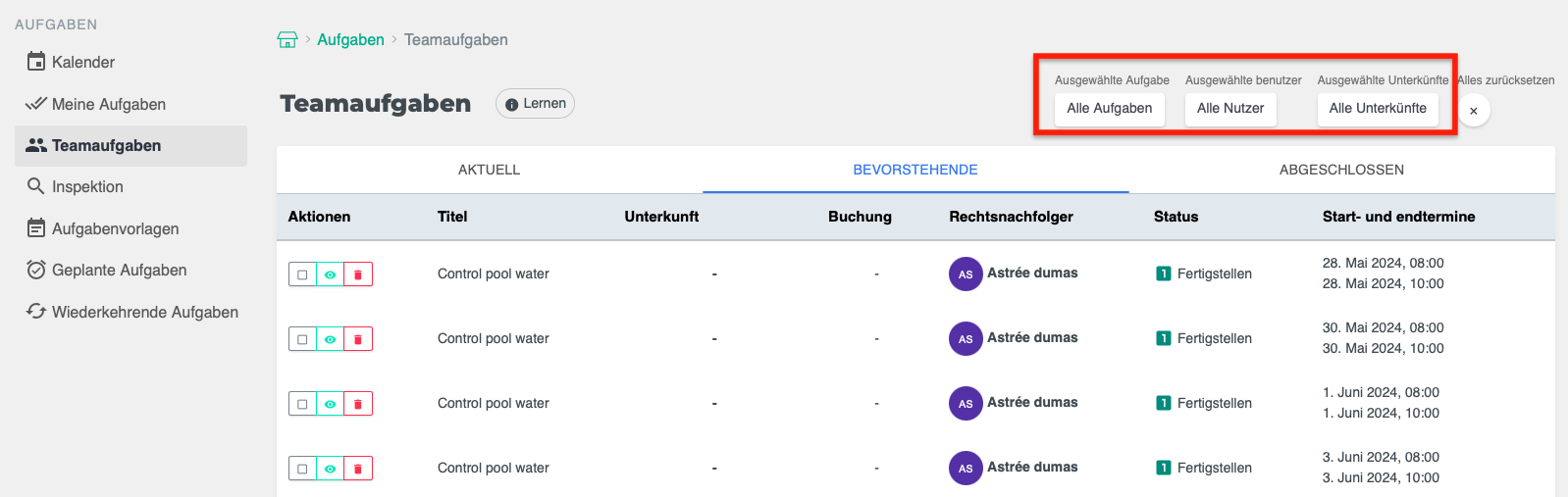View the 30. Mai task with eye icon
Viewport: 1568px width, 497px height.
(331, 339)
